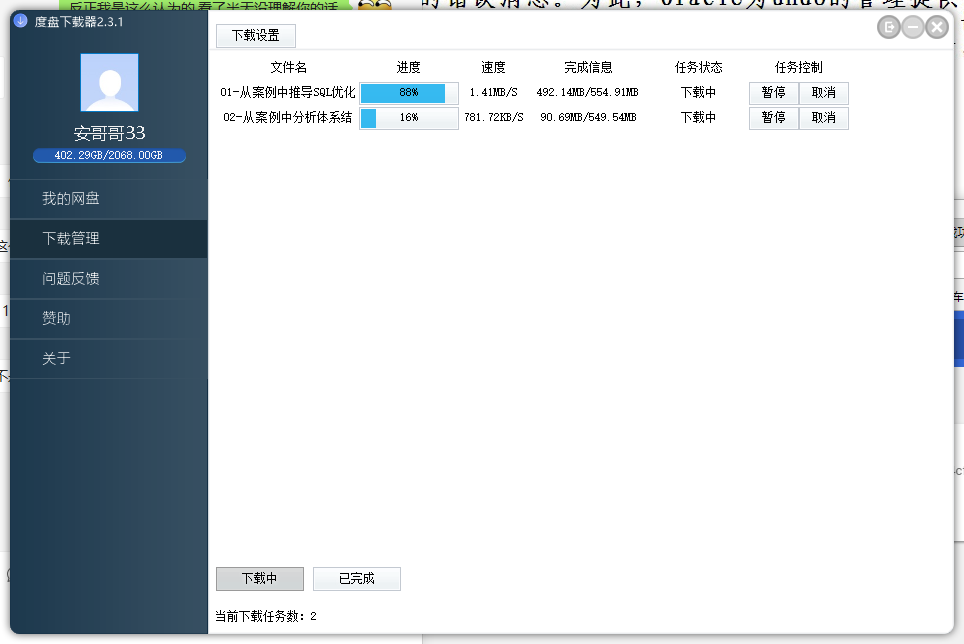Pause the 01-从案例中推导SQL优化 download
The image size is (964, 644).
(x=773, y=93)
